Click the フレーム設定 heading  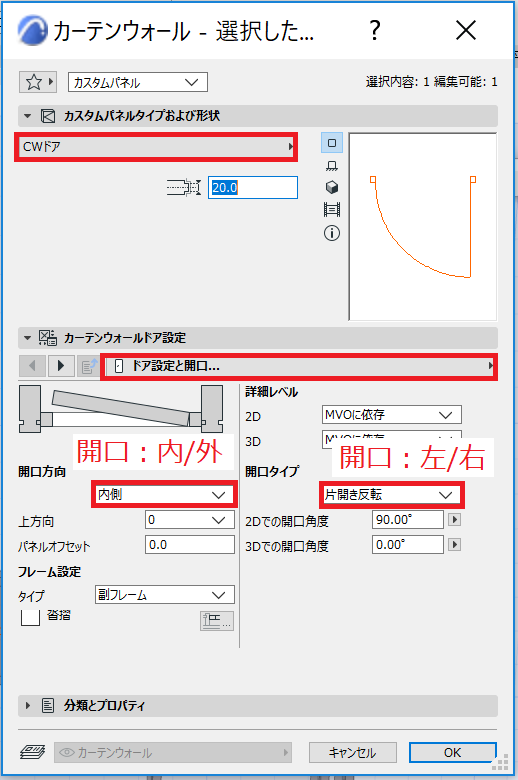pos(50,572)
